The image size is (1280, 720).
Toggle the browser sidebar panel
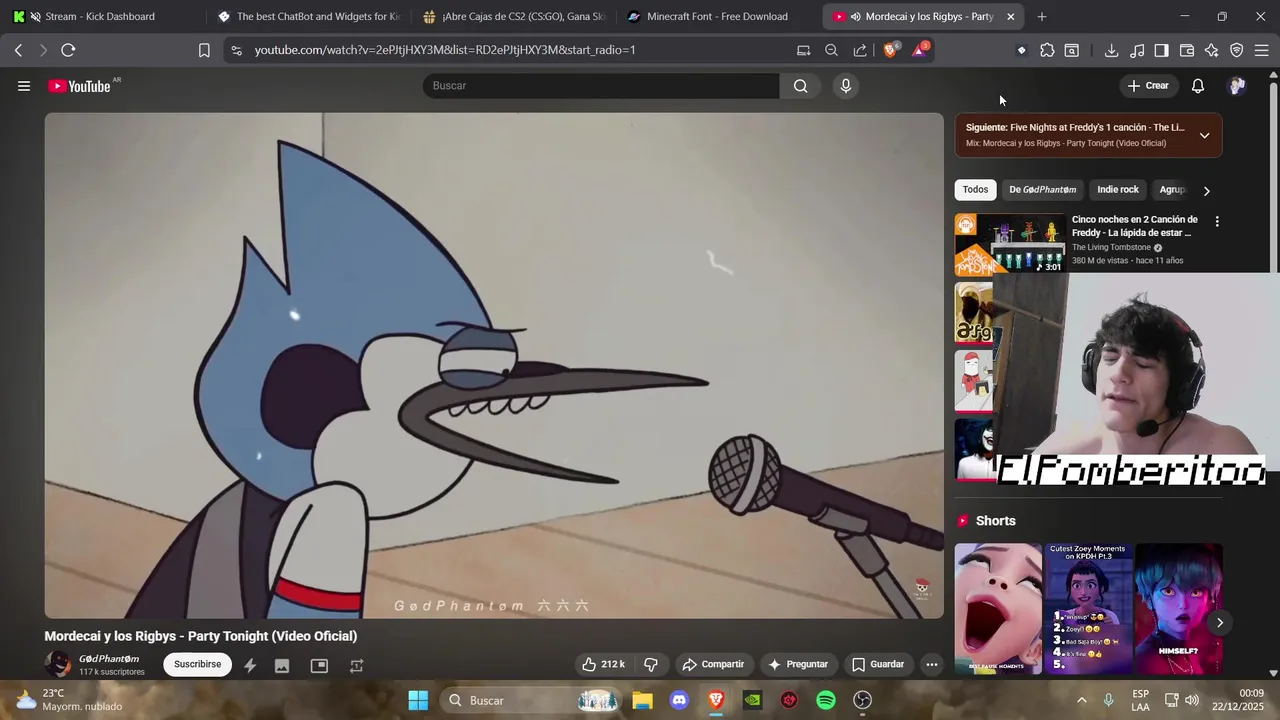click(x=1161, y=50)
